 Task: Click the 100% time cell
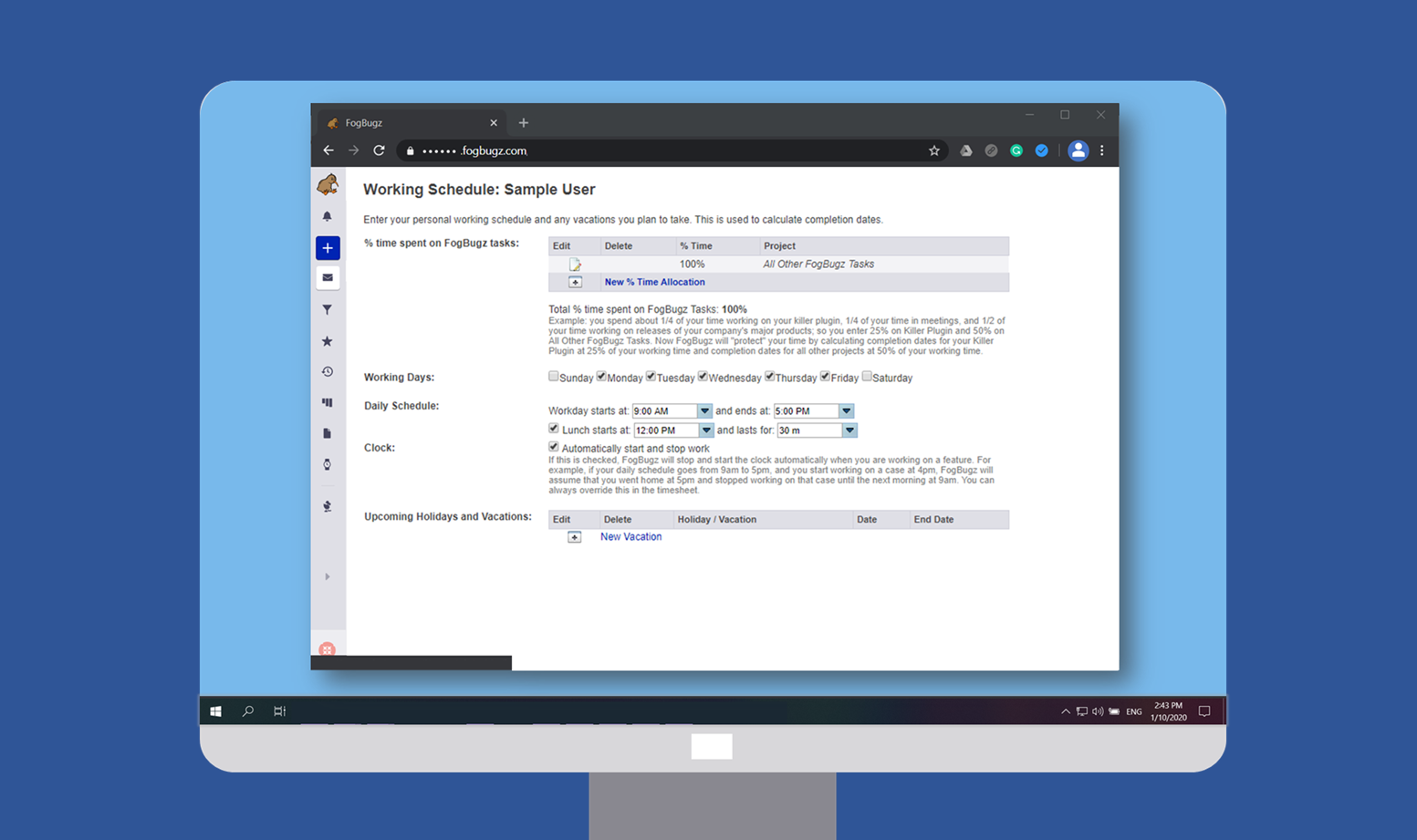(x=692, y=264)
